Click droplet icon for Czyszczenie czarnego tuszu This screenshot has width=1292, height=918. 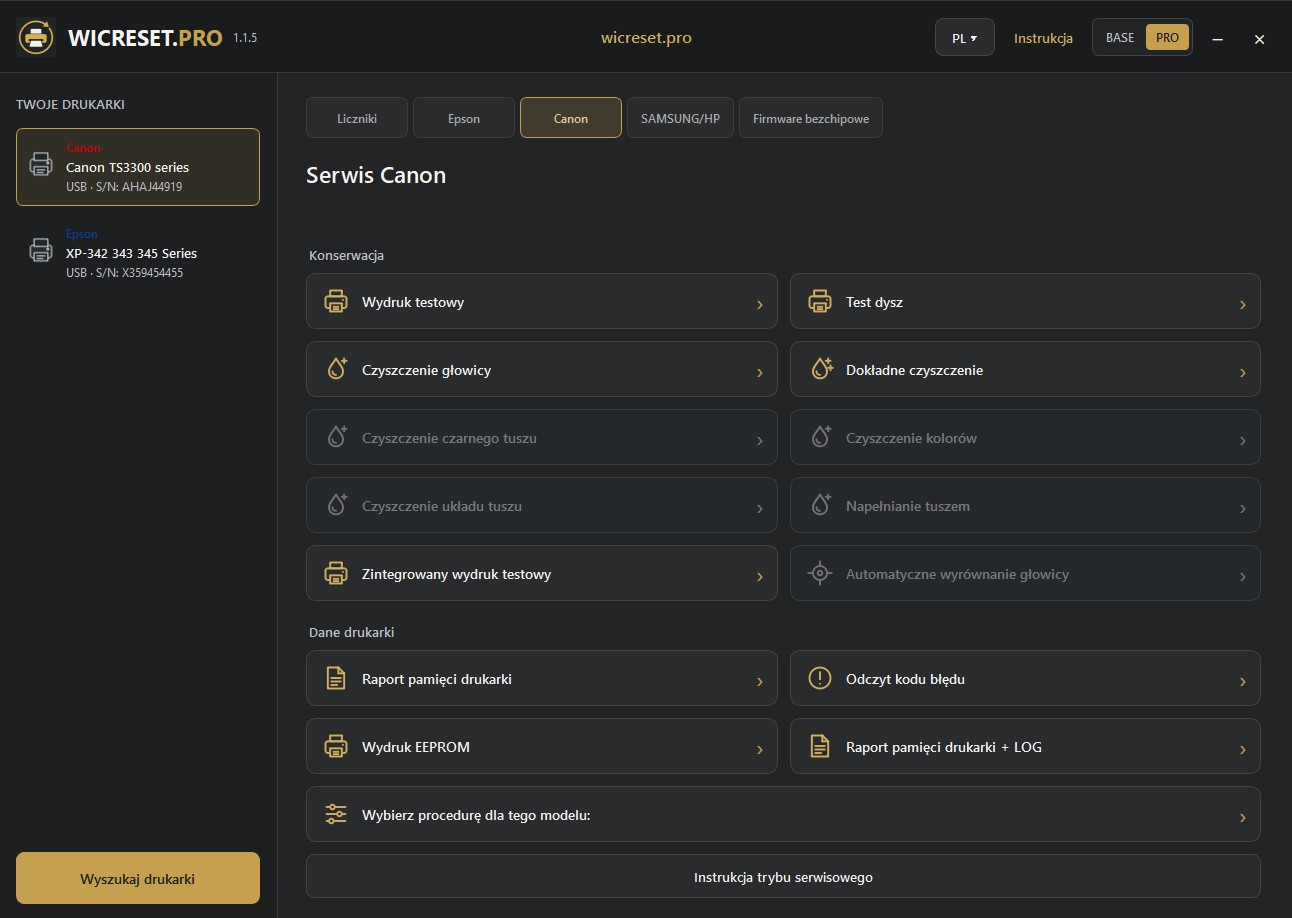tap(337, 437)
